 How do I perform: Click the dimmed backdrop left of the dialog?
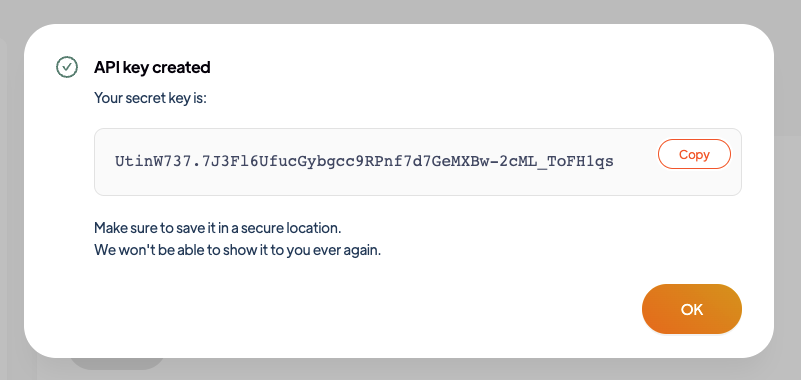(x=11, y=190)
